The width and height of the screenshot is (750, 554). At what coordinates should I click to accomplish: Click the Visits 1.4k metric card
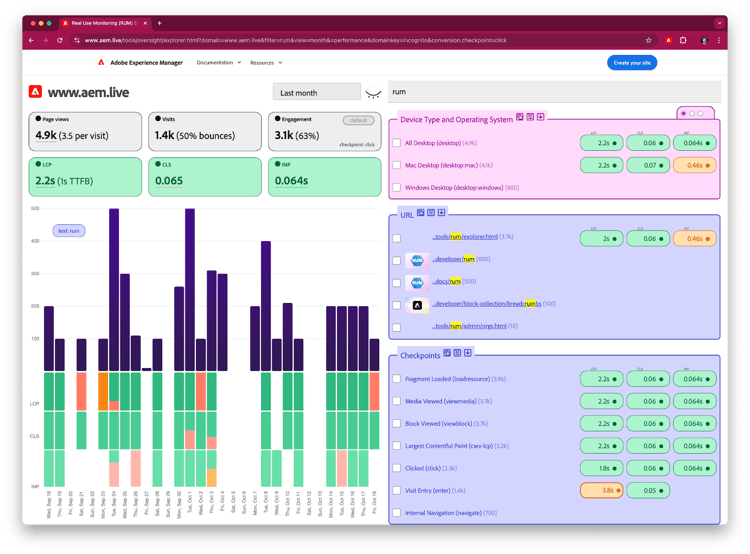point(205,132)
